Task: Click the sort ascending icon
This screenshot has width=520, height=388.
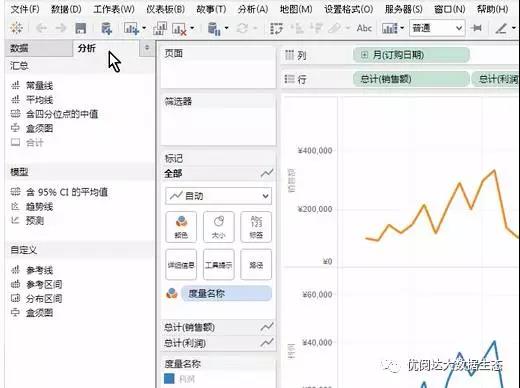Action: [x=297, y=28]
